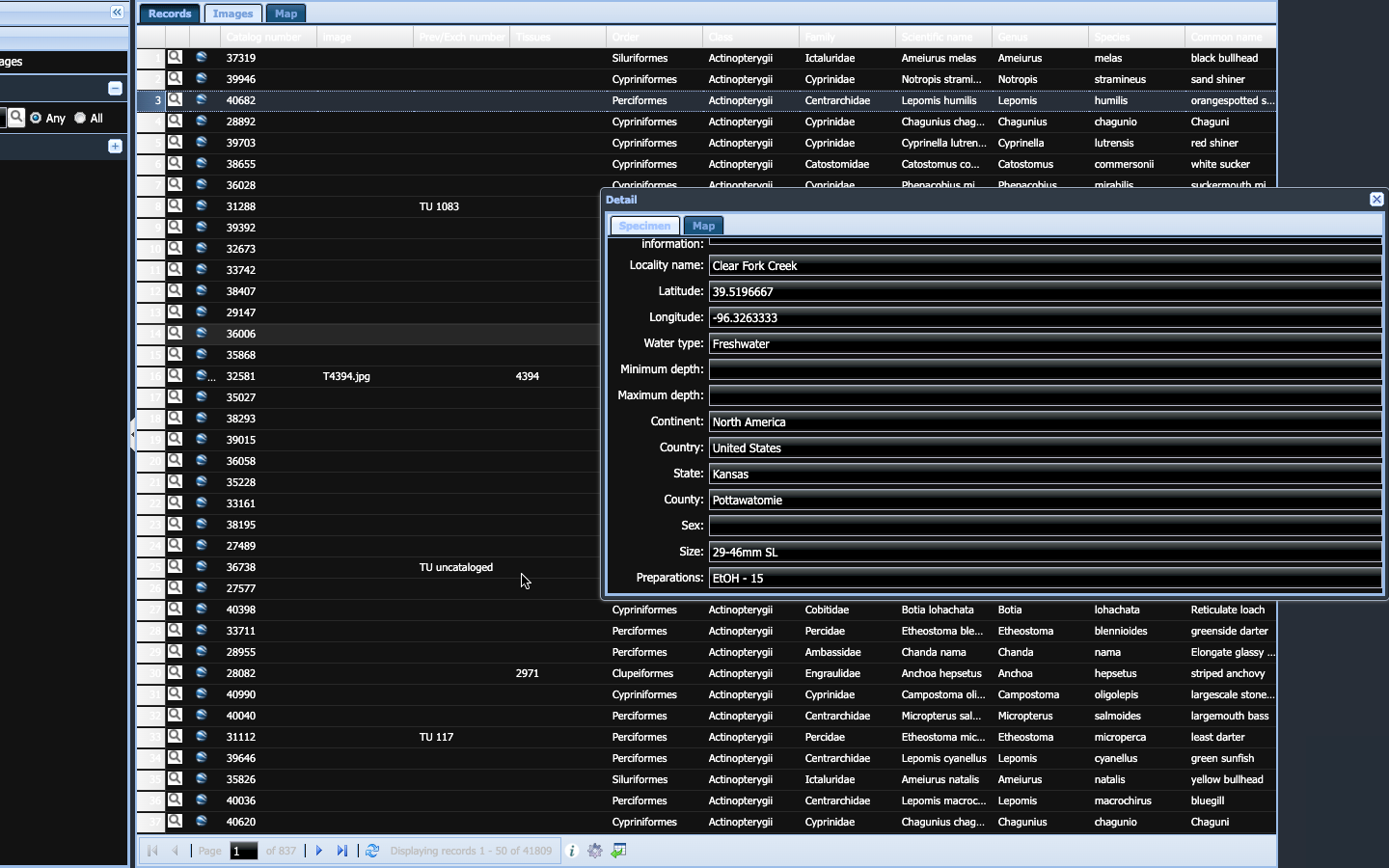Viewport: 1389px width, 868px height.
Task: Open the Map tab in Detail panel
Action: (x=704, y=226)
